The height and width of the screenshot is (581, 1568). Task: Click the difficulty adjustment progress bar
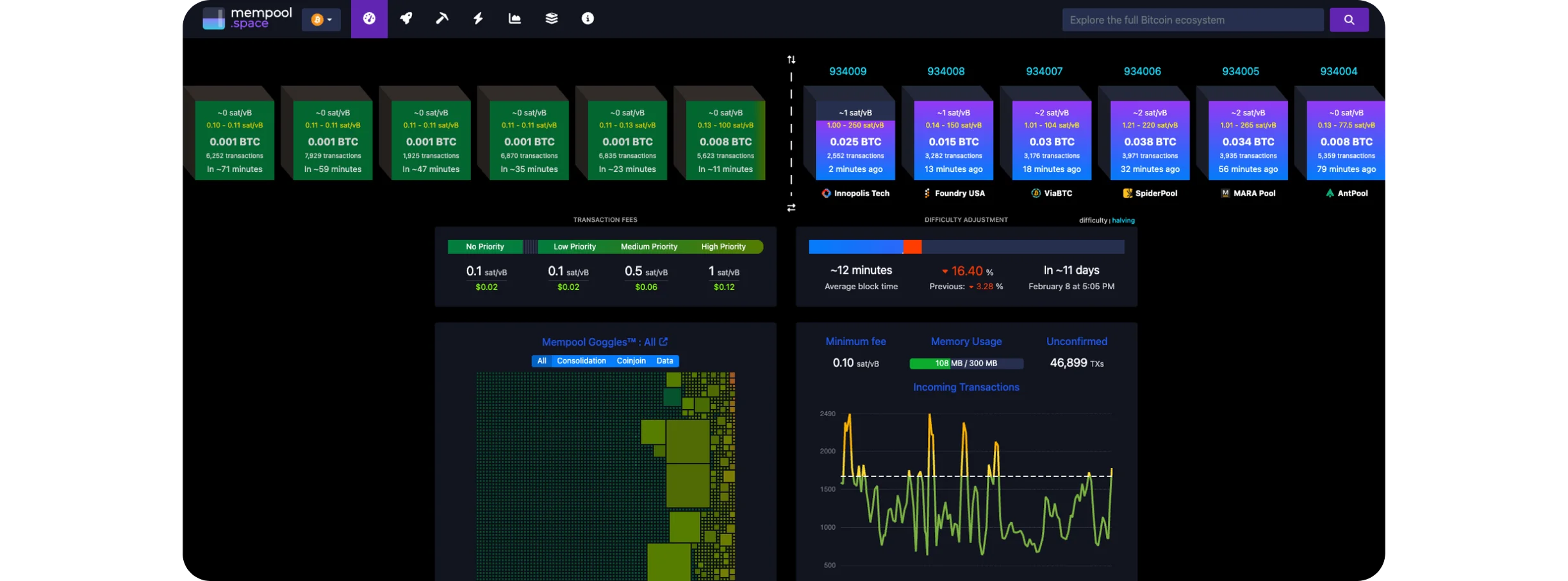[x=966, y=247]
